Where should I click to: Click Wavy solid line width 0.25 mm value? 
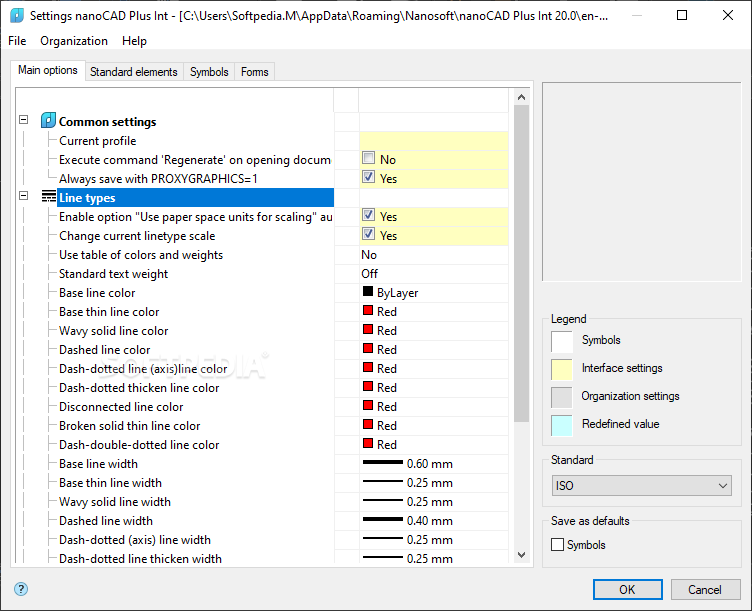coord(430,502)
